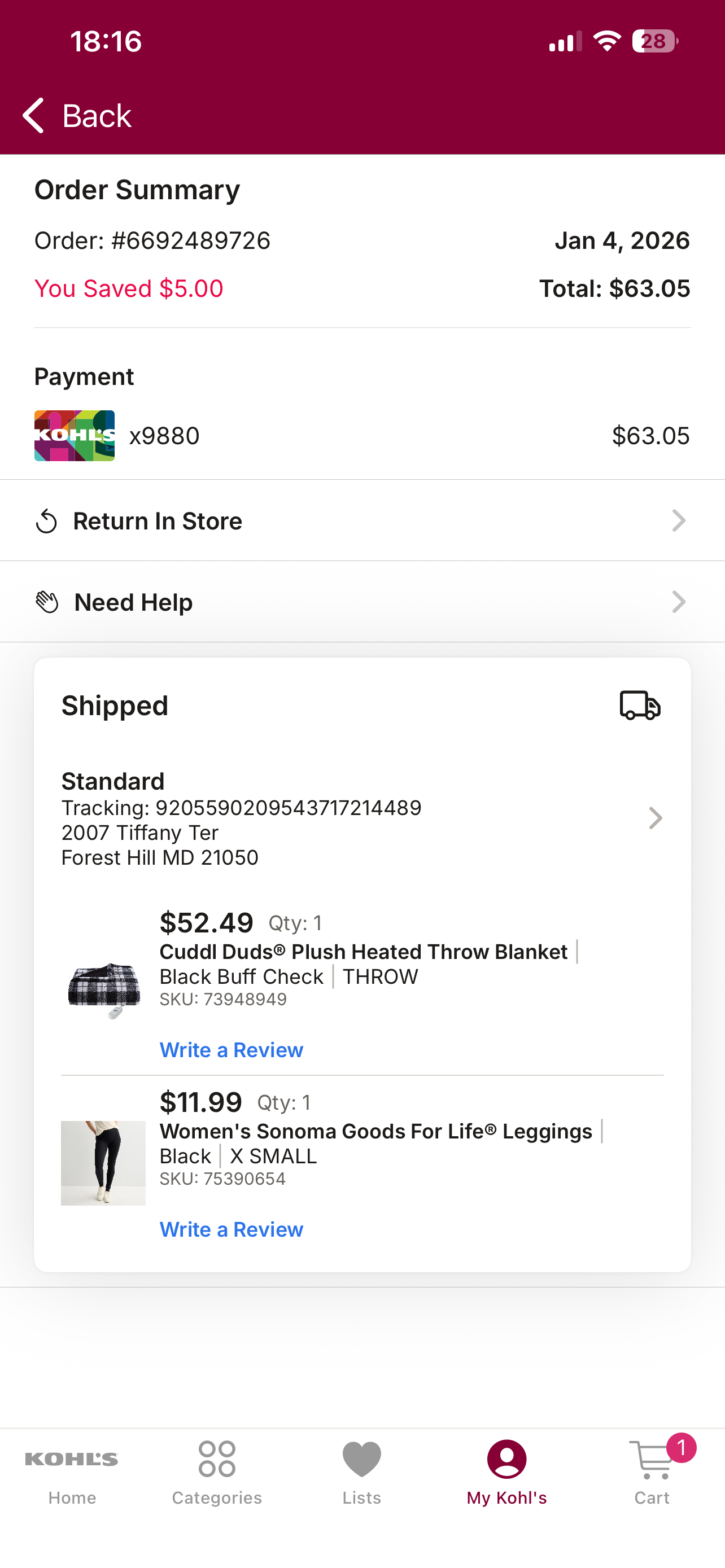Viewport: 725px width, 1568px height.
Task: Tap the Need Help hand icon
Action: click(47, 602)
